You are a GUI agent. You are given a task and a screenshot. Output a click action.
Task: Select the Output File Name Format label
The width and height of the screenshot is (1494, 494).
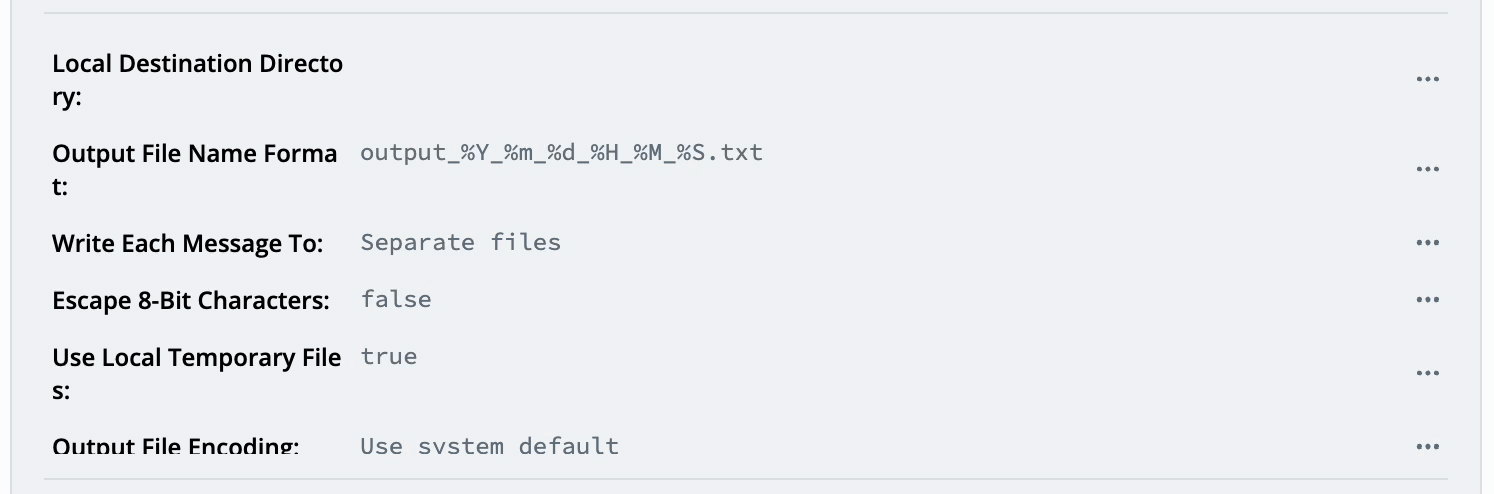tap(194, 170)
